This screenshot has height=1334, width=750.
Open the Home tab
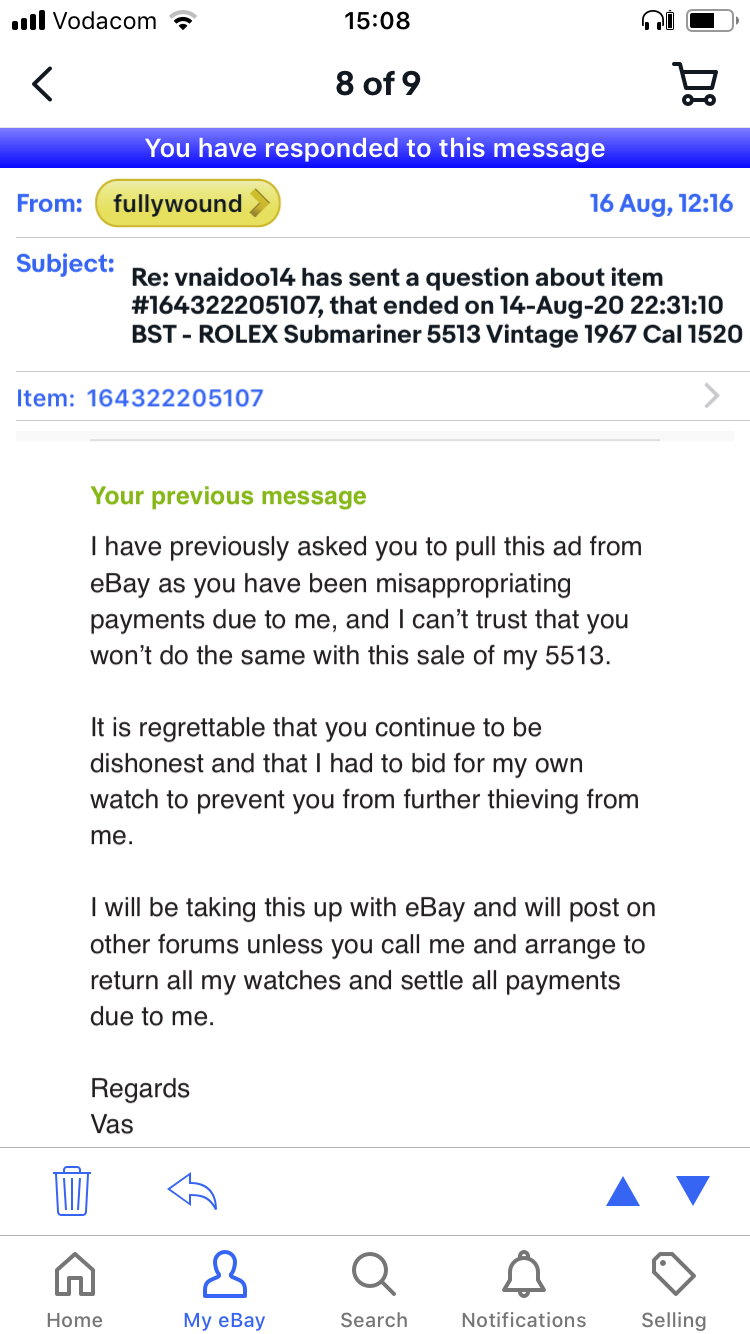pyautogui.click(x=75, y=1290)
